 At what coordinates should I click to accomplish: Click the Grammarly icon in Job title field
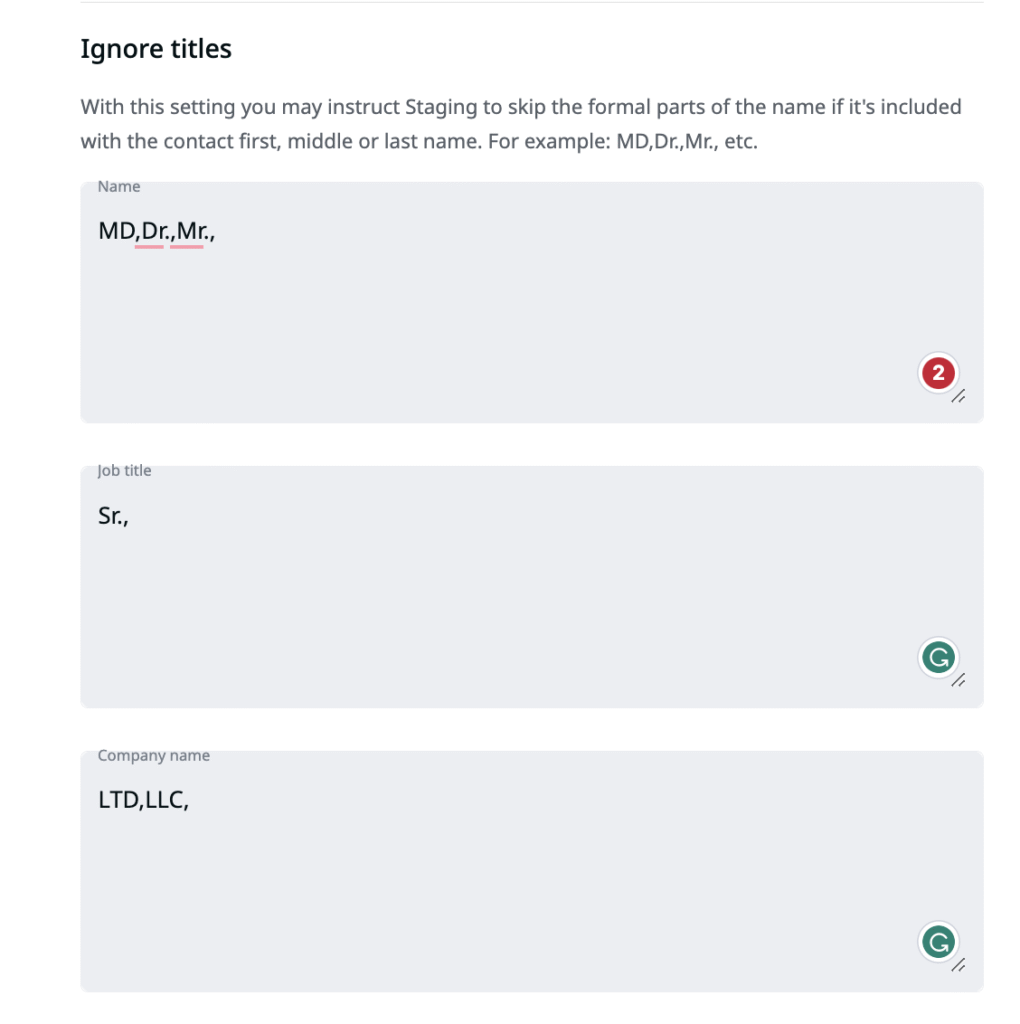tap(938, 658)
